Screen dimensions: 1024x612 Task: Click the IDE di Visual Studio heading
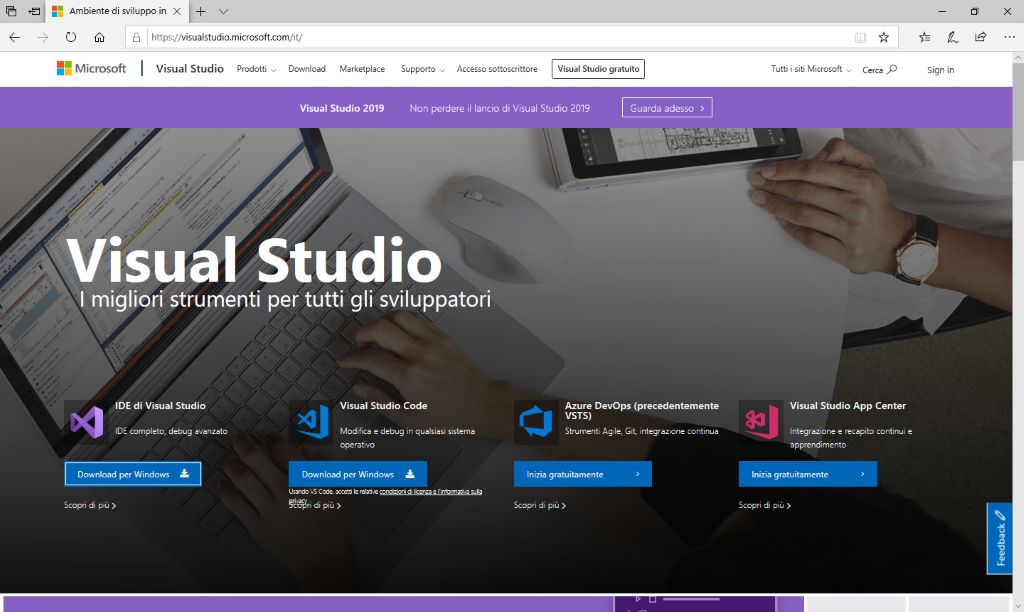160,406
